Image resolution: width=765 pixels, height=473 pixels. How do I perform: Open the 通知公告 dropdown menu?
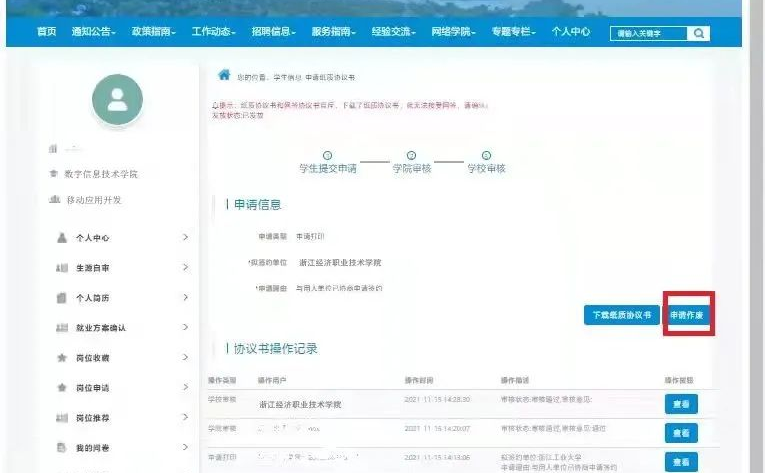(x=94, y=32)
